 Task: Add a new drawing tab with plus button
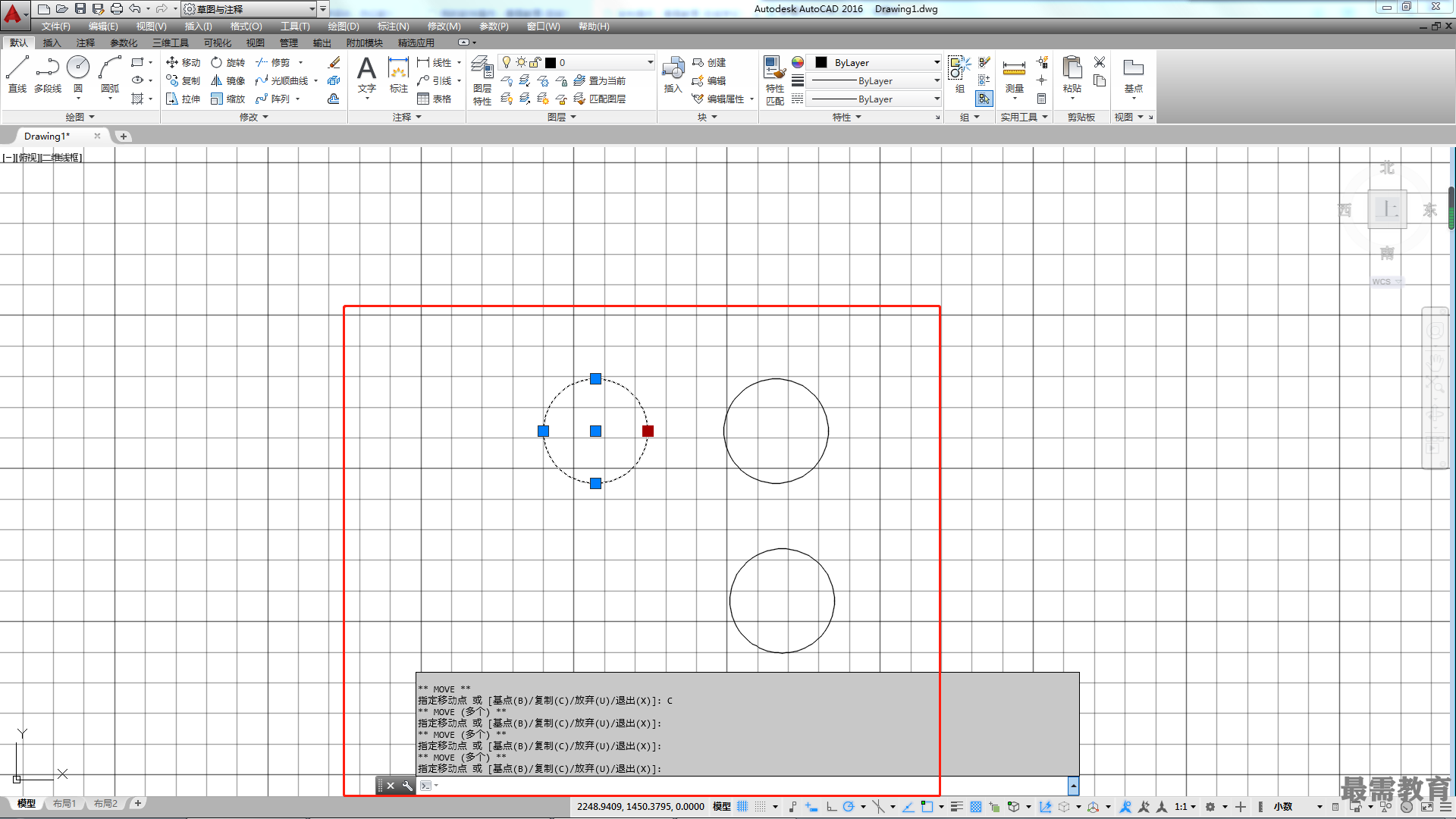(124, 136)
